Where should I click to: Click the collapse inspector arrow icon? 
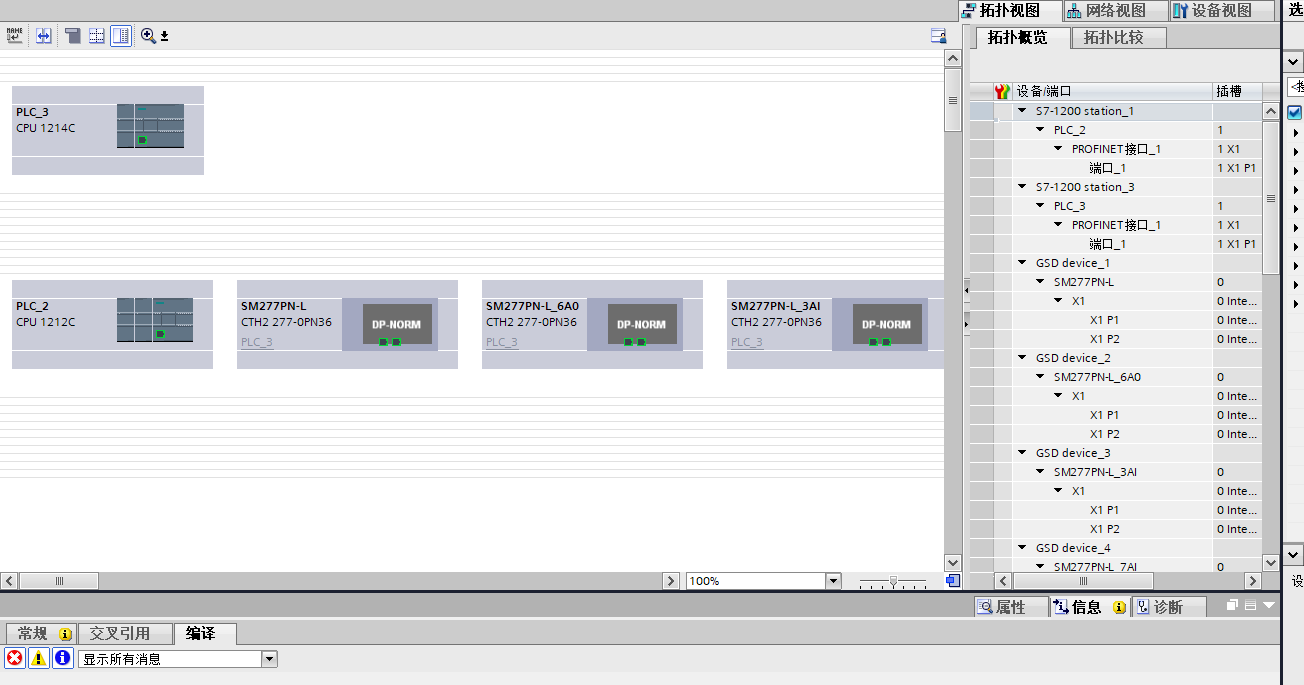click(x=1269, y=606)
